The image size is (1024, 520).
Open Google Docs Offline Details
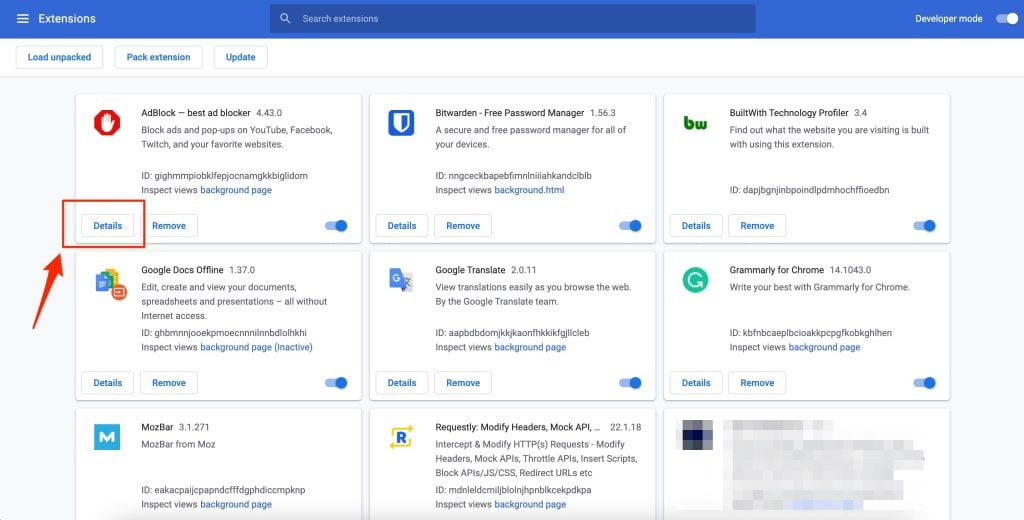coord(108,383)
